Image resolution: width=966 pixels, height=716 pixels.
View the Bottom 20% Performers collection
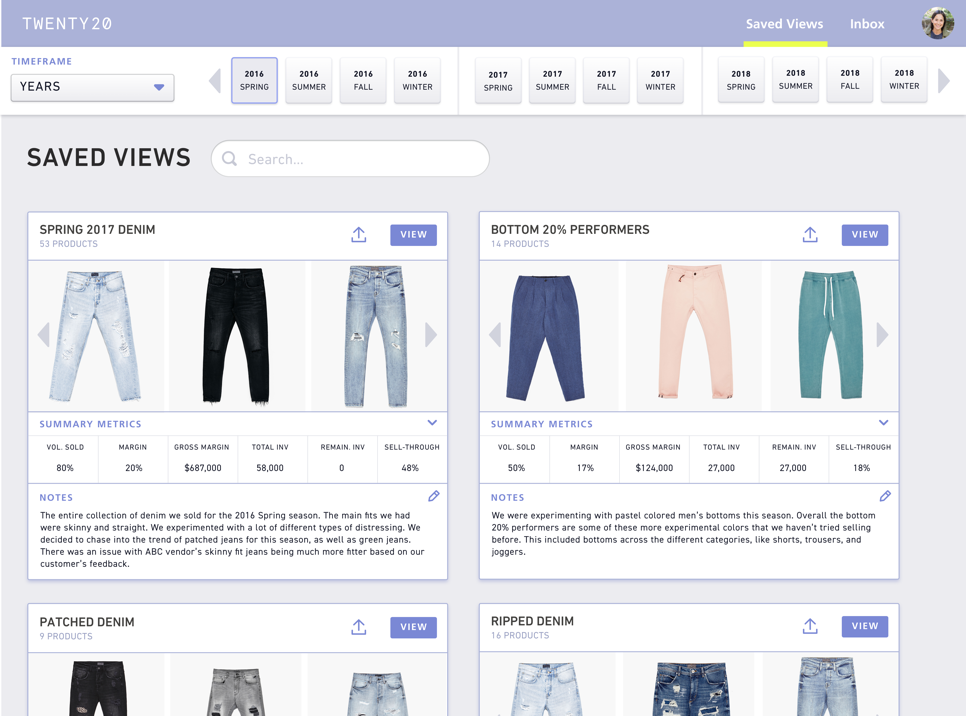pos(865,235)
